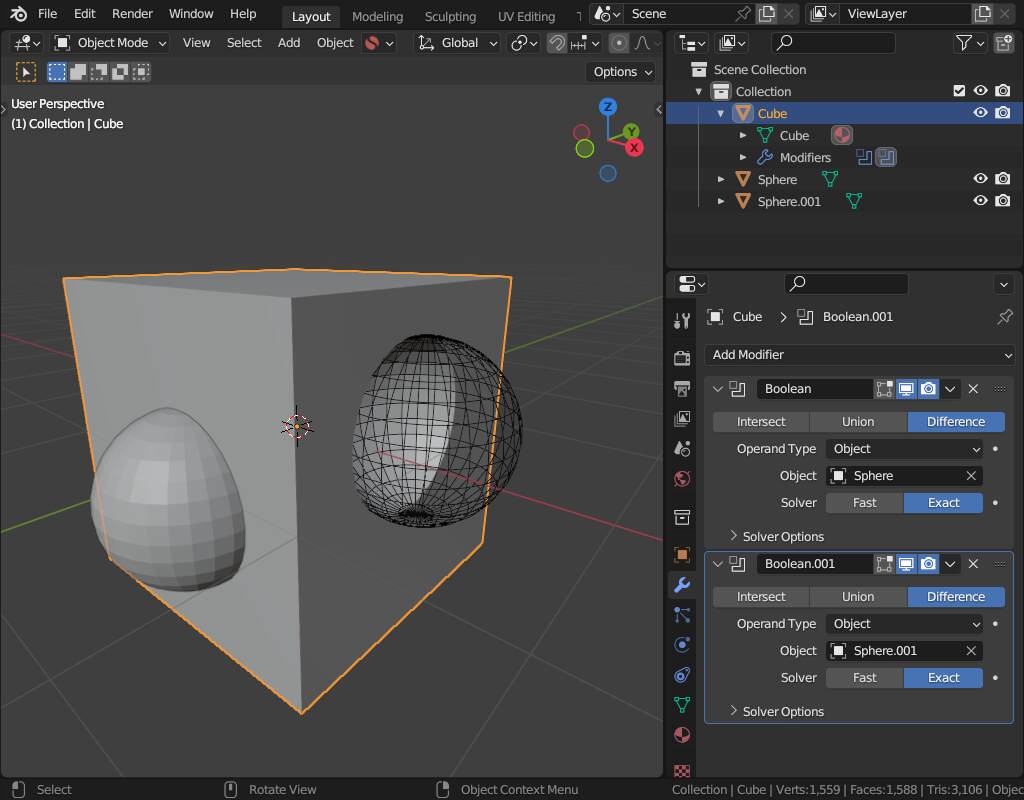Image resolution: width=1024 pixels, height=800 pixels.
Task: Click the new collection icon in outliner
Action: pyautogui.click(x=1004, y=43)
